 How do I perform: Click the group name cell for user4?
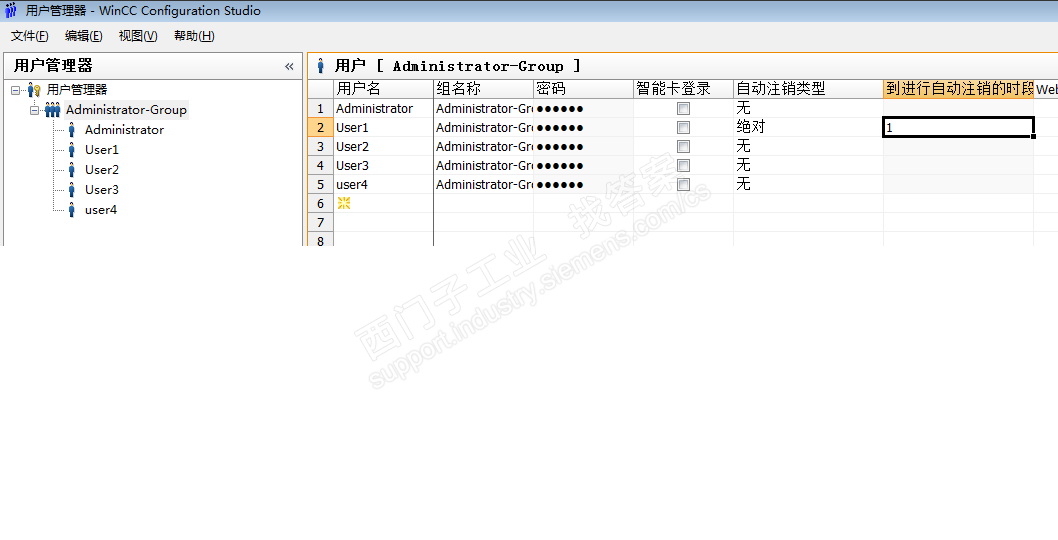click(483, 184)
